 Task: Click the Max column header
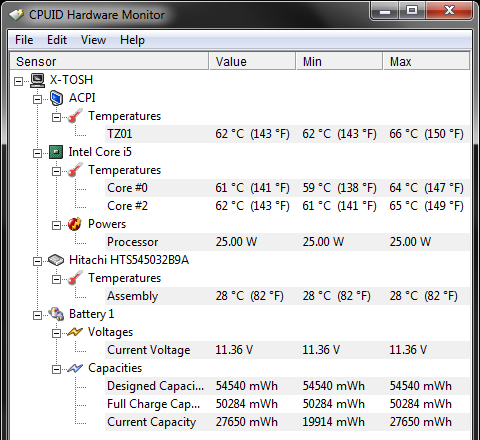427,61
